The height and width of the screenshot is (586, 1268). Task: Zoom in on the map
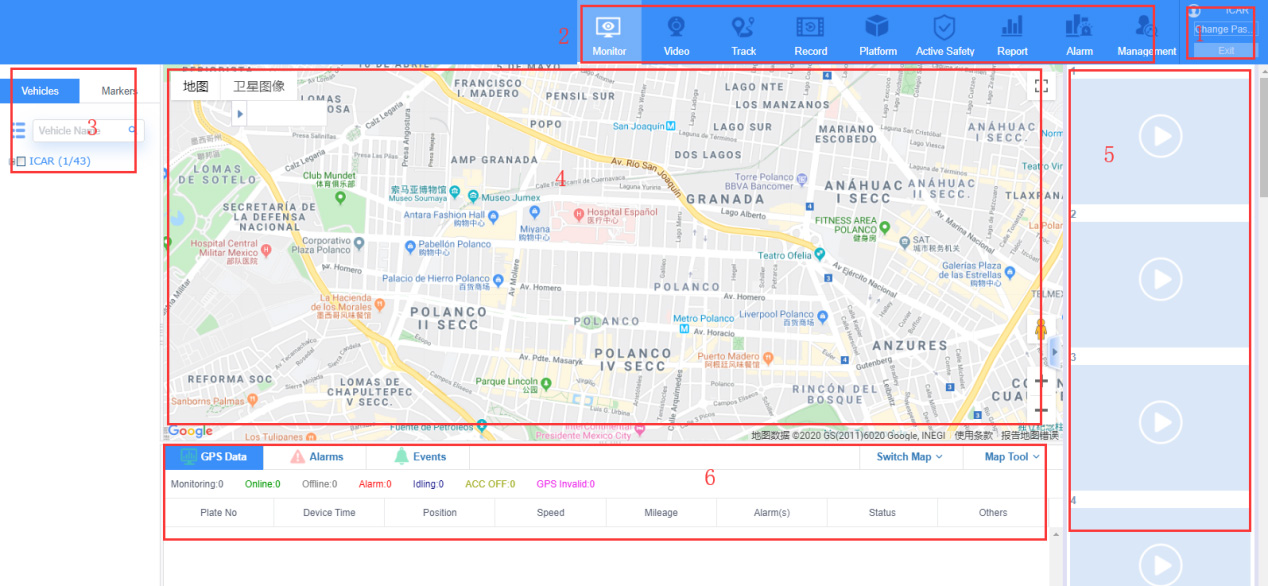pos(1041,381)
